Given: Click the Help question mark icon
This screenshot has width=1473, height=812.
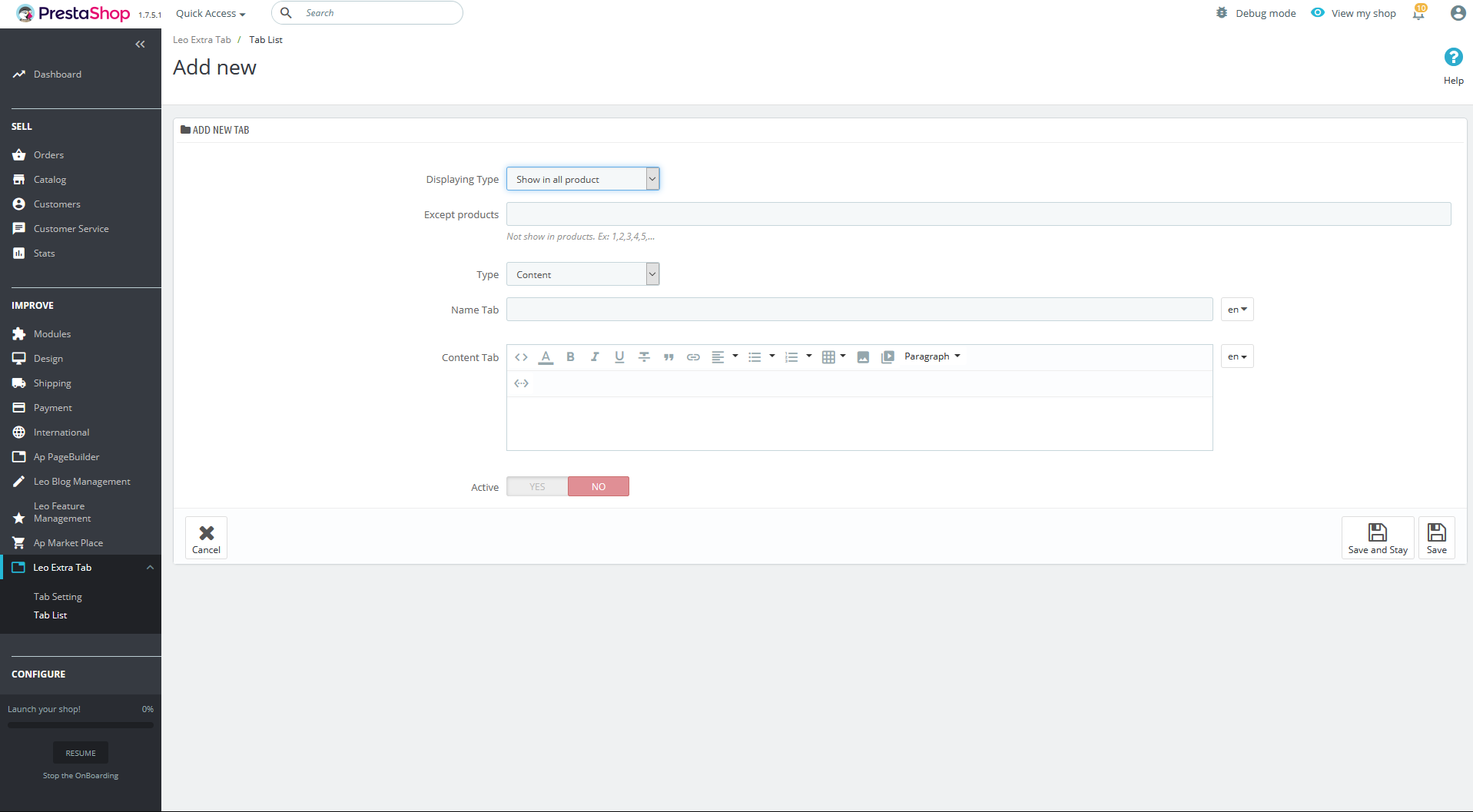Looking at the screenshot, I should click(1453, 58).
